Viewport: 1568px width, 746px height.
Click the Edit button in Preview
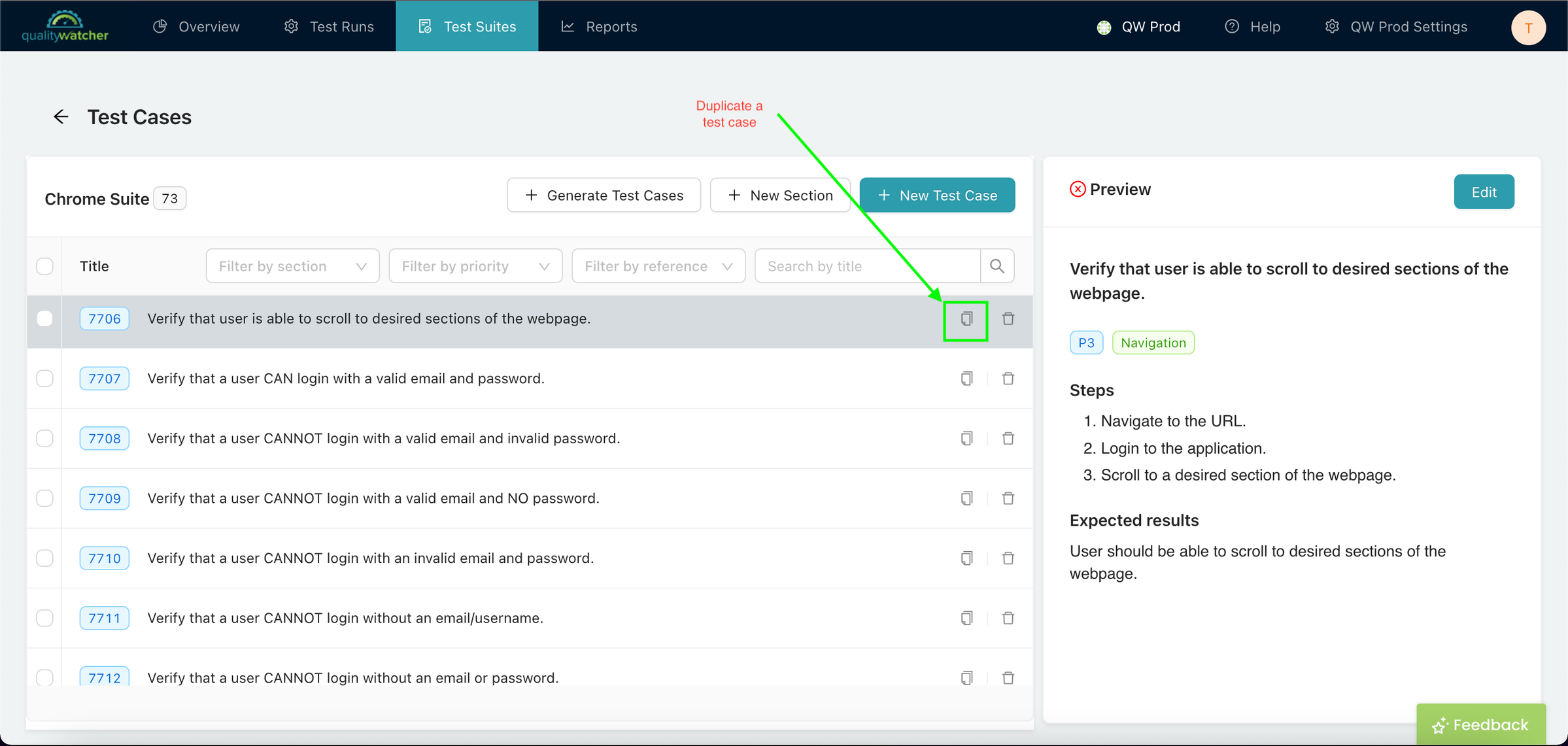[x=1484, y=192]
